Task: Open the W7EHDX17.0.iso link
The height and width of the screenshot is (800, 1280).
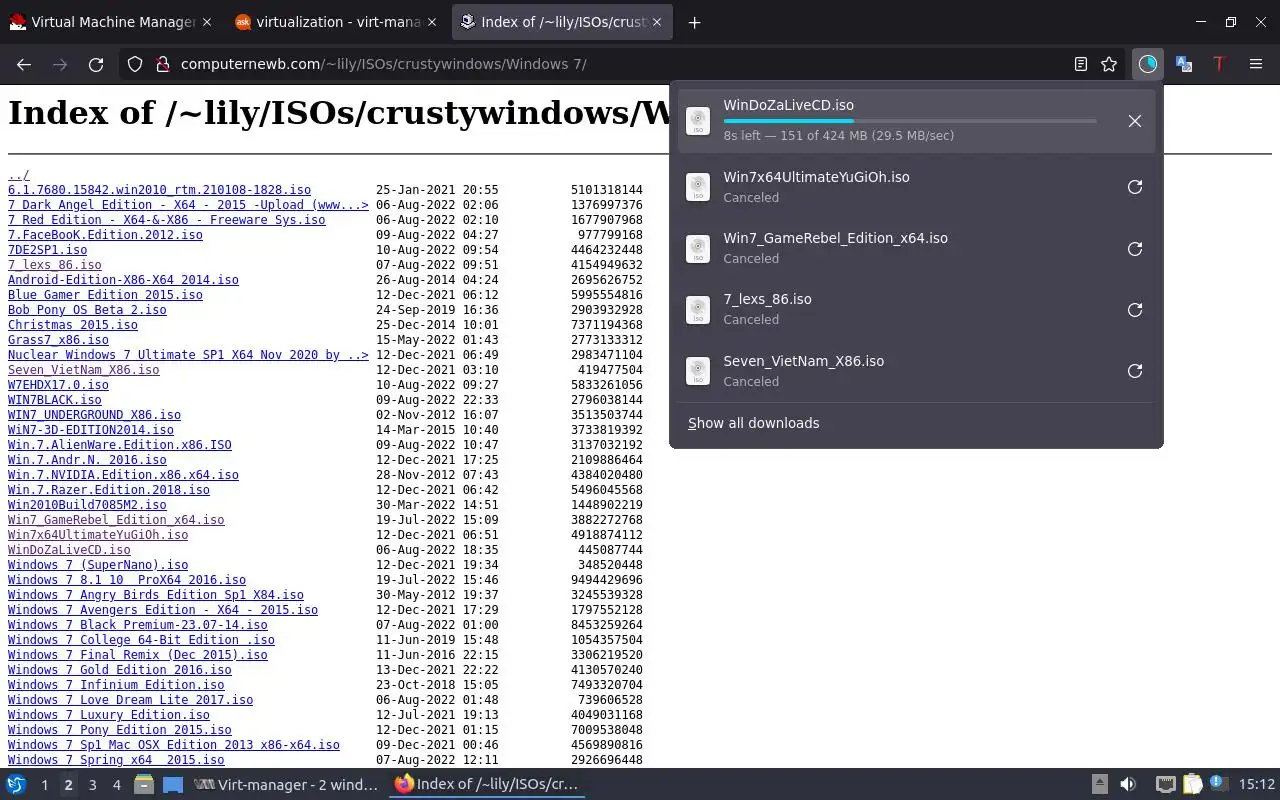Action: pos(58,385)
